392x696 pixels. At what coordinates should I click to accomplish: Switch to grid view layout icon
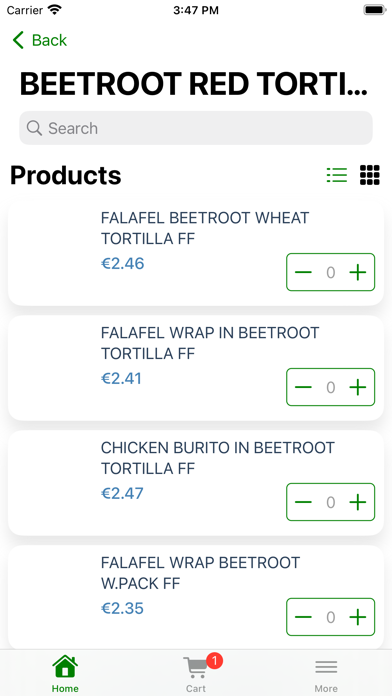pos(369,175)
